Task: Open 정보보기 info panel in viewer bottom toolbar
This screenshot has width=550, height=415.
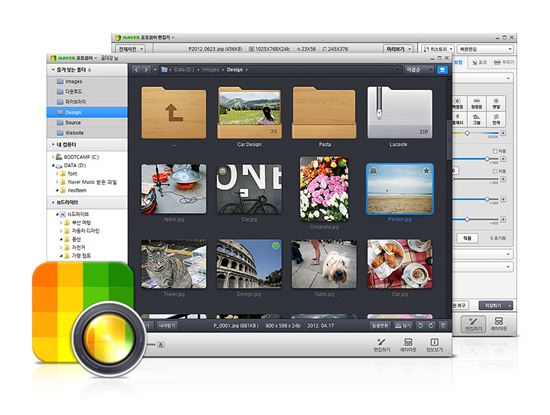Action: click(434, 345)
